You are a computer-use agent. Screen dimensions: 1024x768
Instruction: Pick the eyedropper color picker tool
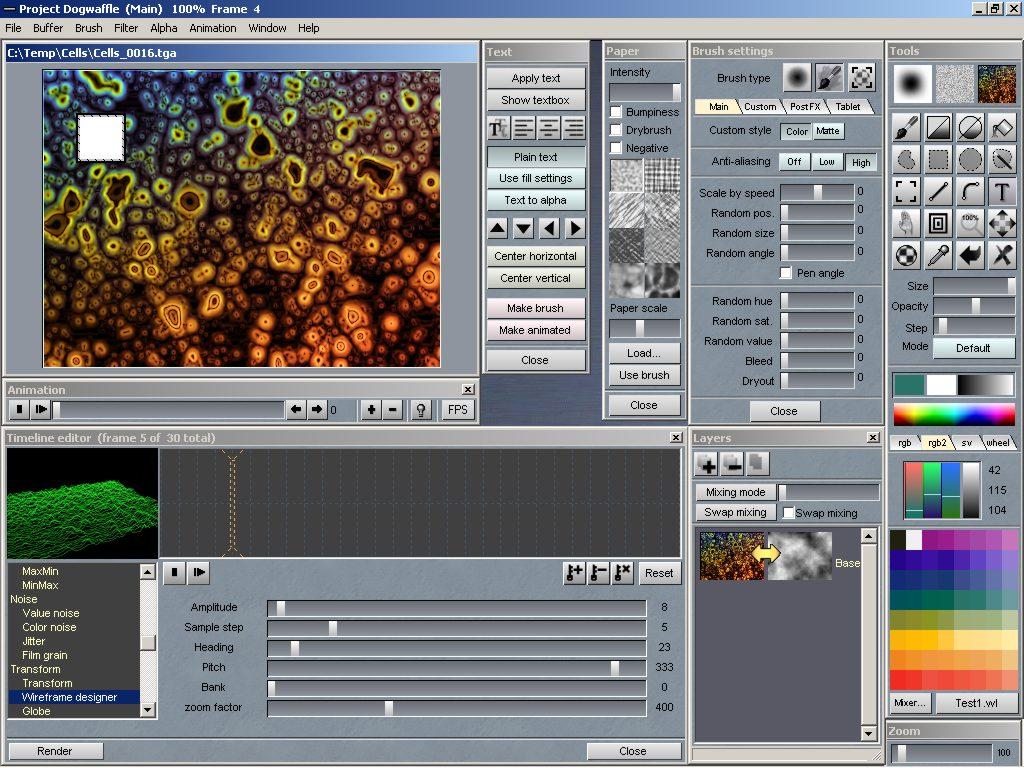[x=938, y=255]
